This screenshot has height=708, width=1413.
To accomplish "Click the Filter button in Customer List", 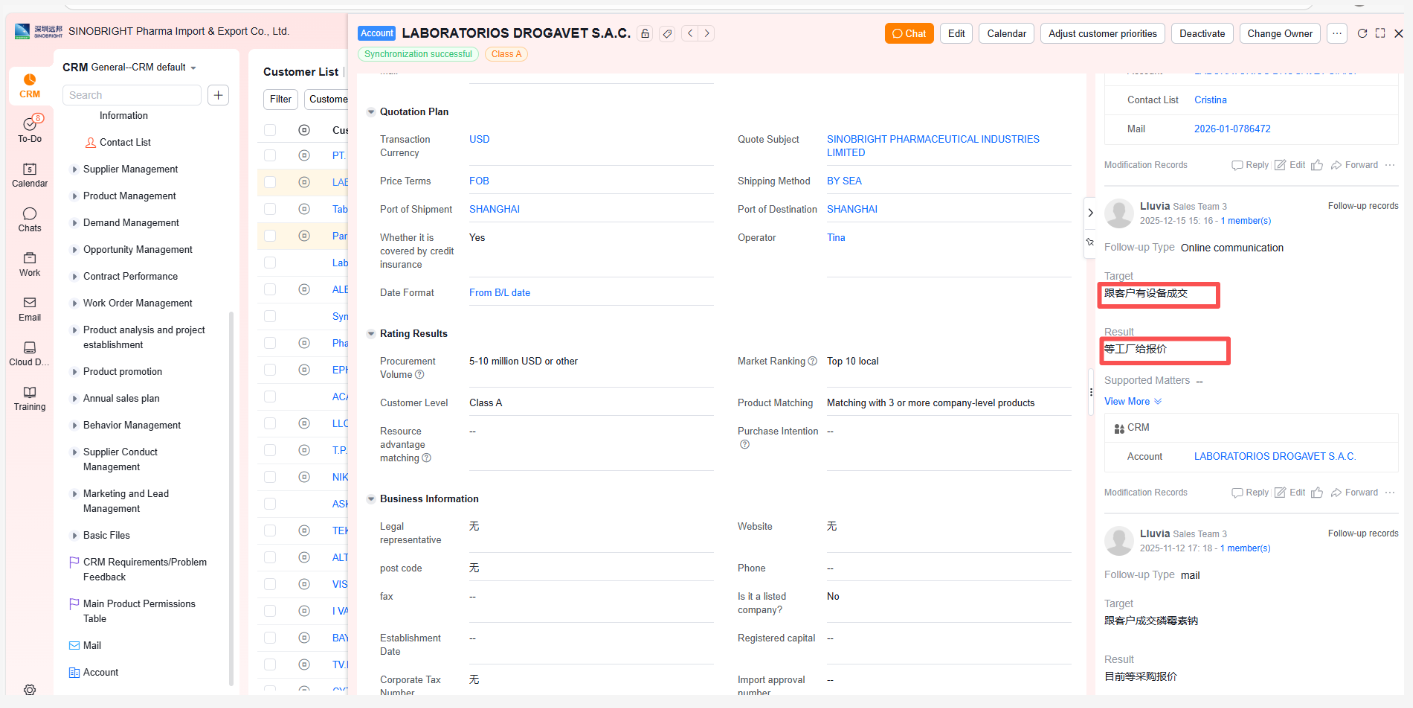I will (x=281, y=99).
